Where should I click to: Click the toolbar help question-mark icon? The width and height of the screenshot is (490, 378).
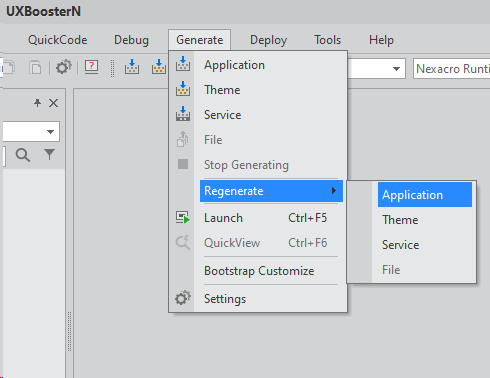click(91, 67)
